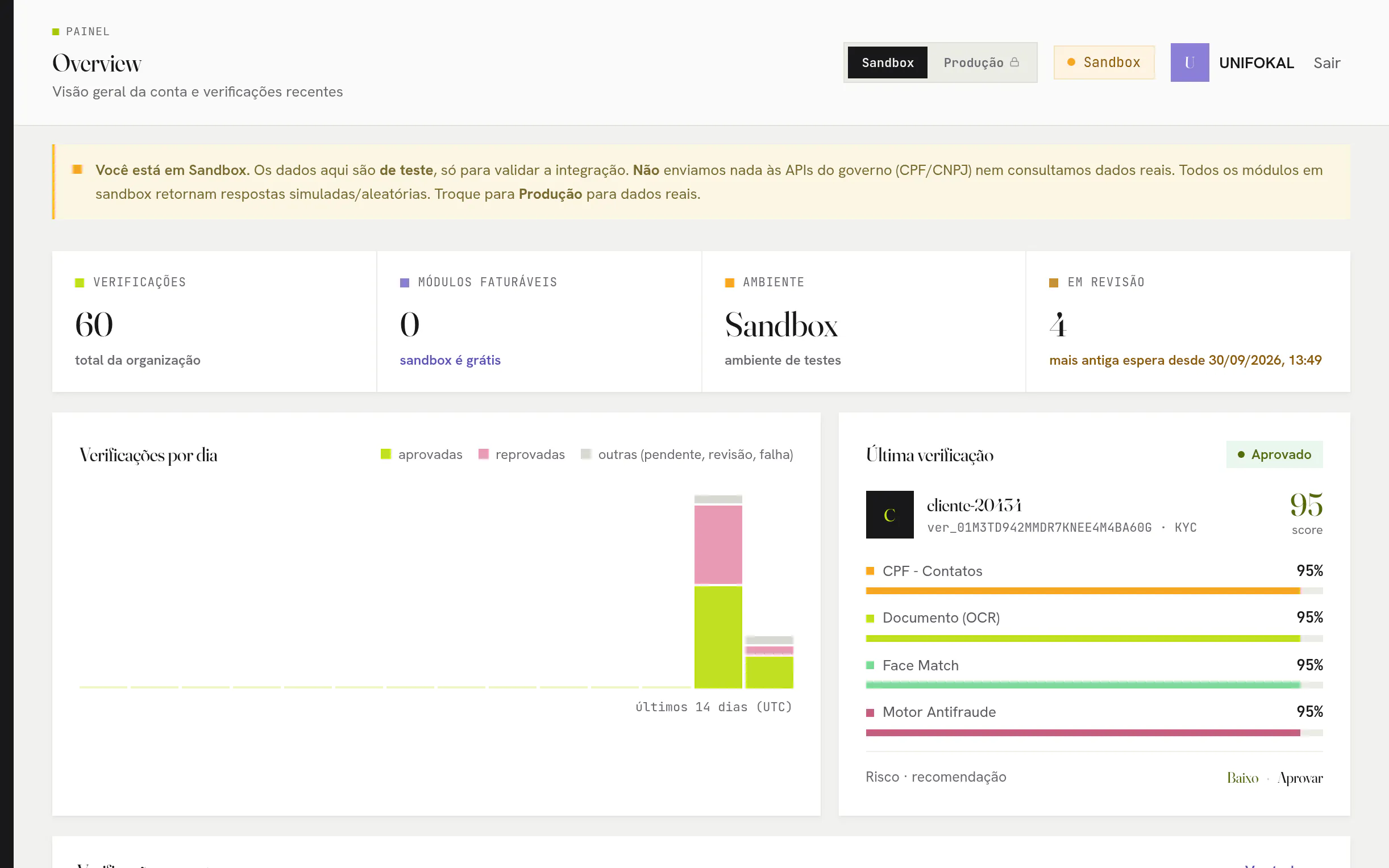Click the black C client avatar

889,514
